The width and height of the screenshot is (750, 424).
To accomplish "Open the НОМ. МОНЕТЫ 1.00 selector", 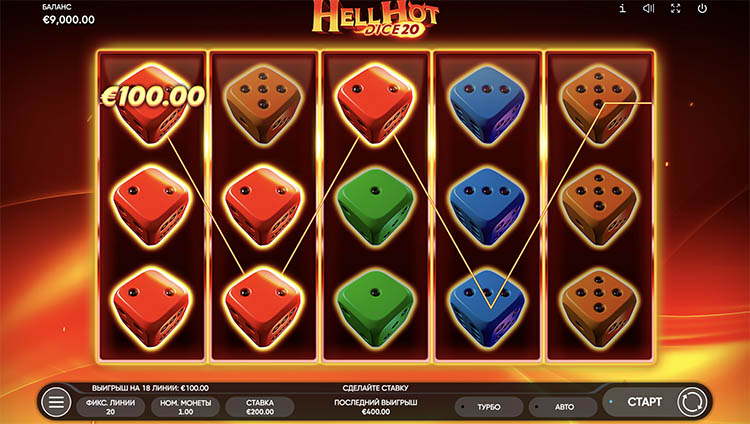I will click(x=185, y=407).
